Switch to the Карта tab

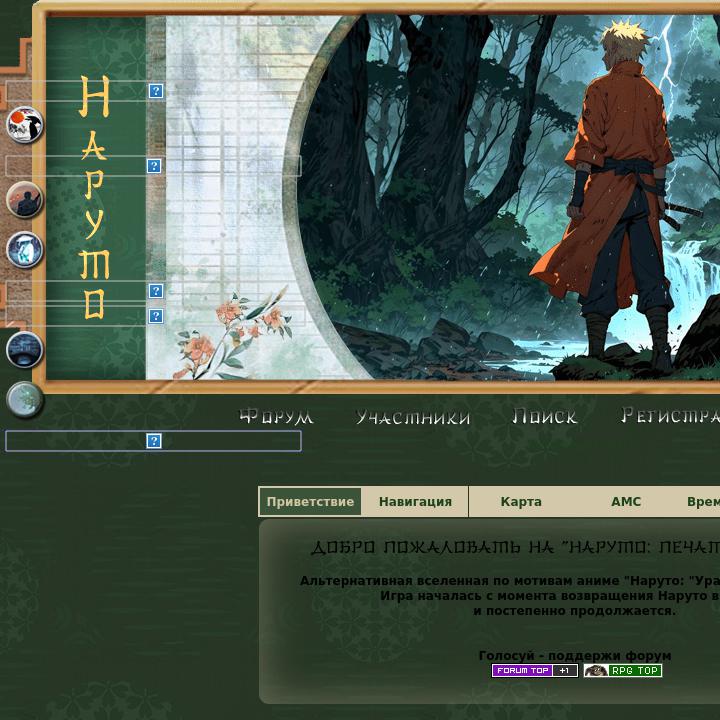(x=521, y=502)
